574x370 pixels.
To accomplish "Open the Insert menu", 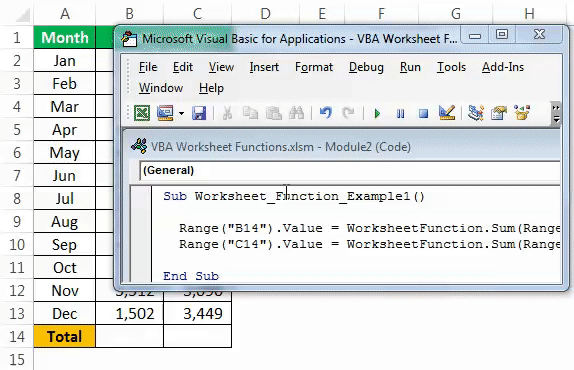I will [264, 67].
